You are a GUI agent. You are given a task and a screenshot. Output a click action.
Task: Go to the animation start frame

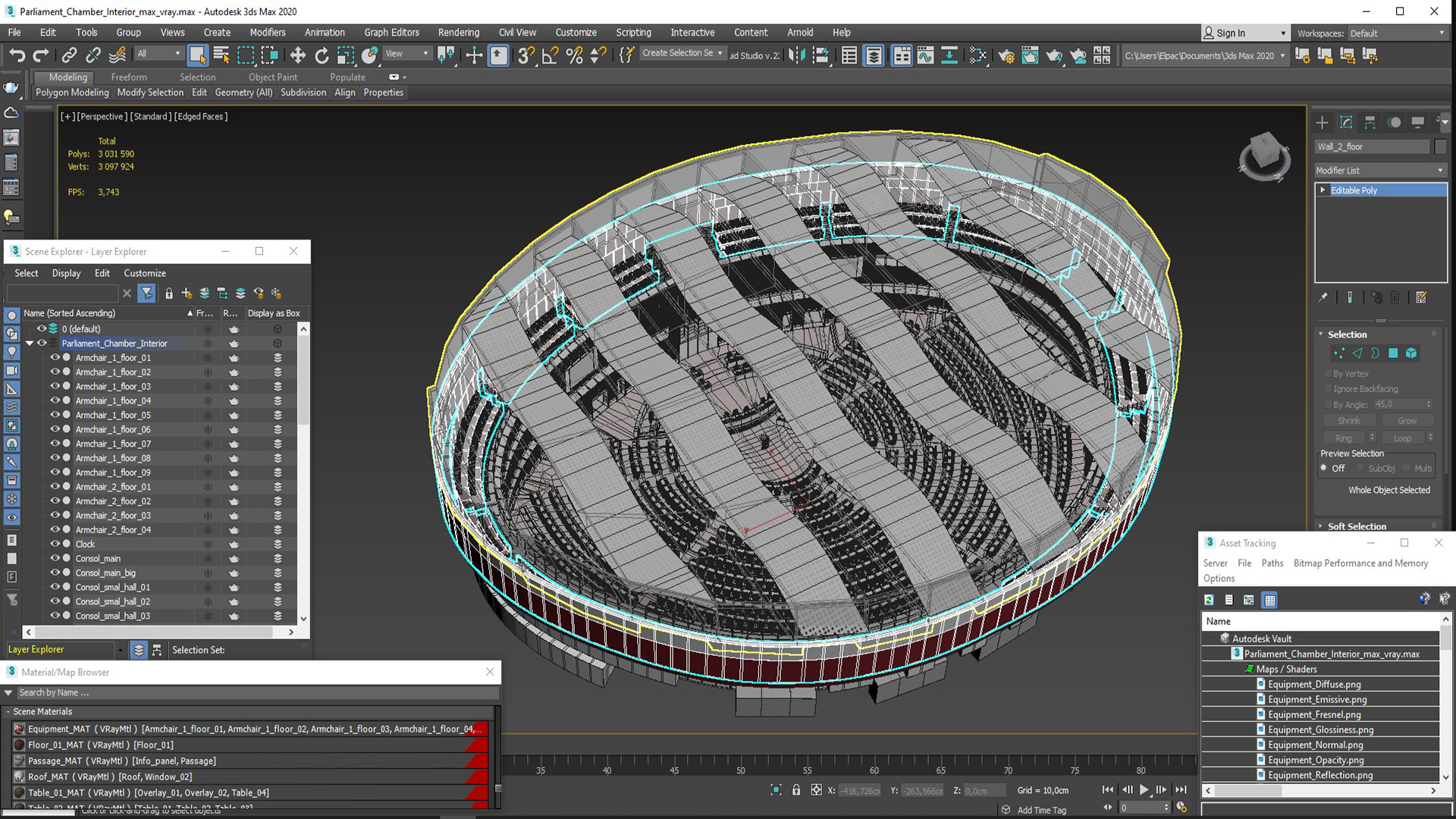click(1108, 790)
